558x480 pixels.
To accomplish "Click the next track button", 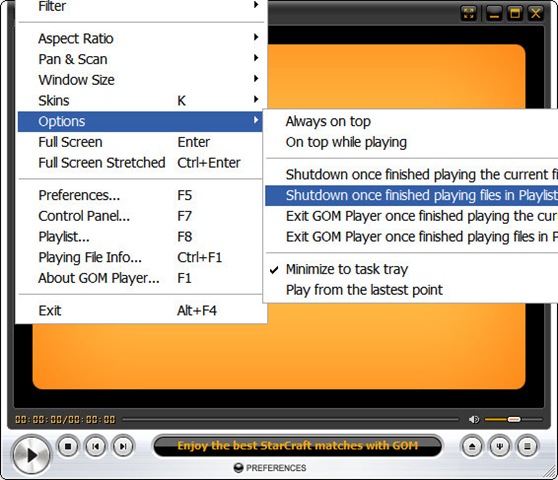I will tap(123, 446).
